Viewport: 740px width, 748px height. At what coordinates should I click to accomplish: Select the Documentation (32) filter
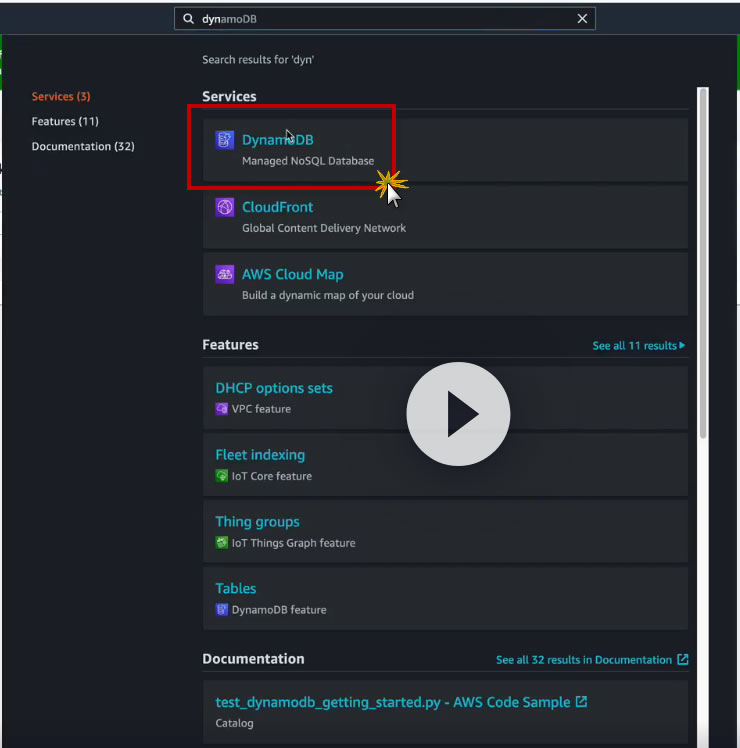coord(83,146)
